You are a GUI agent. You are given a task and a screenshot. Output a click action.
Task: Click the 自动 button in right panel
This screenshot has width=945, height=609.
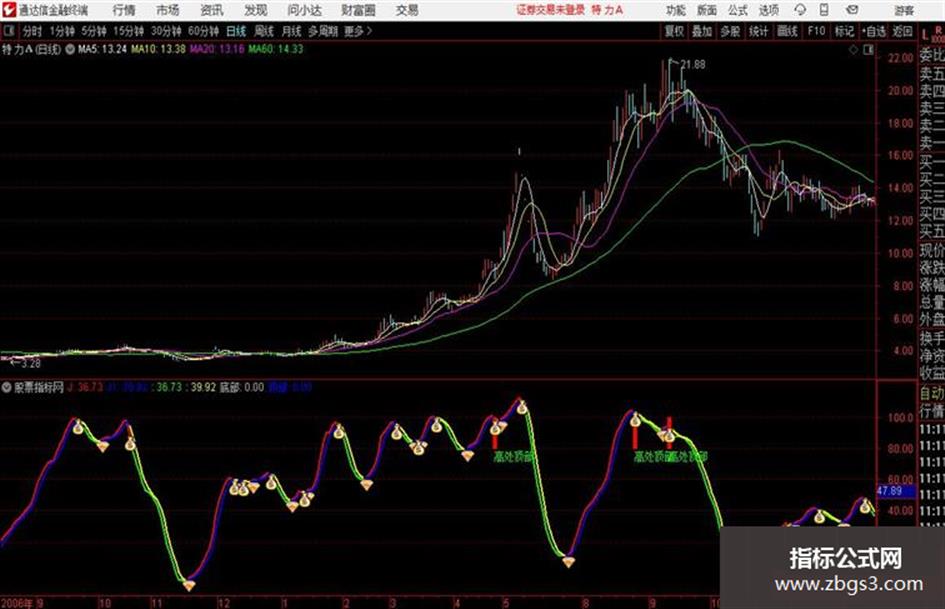[x=932, y=394]
